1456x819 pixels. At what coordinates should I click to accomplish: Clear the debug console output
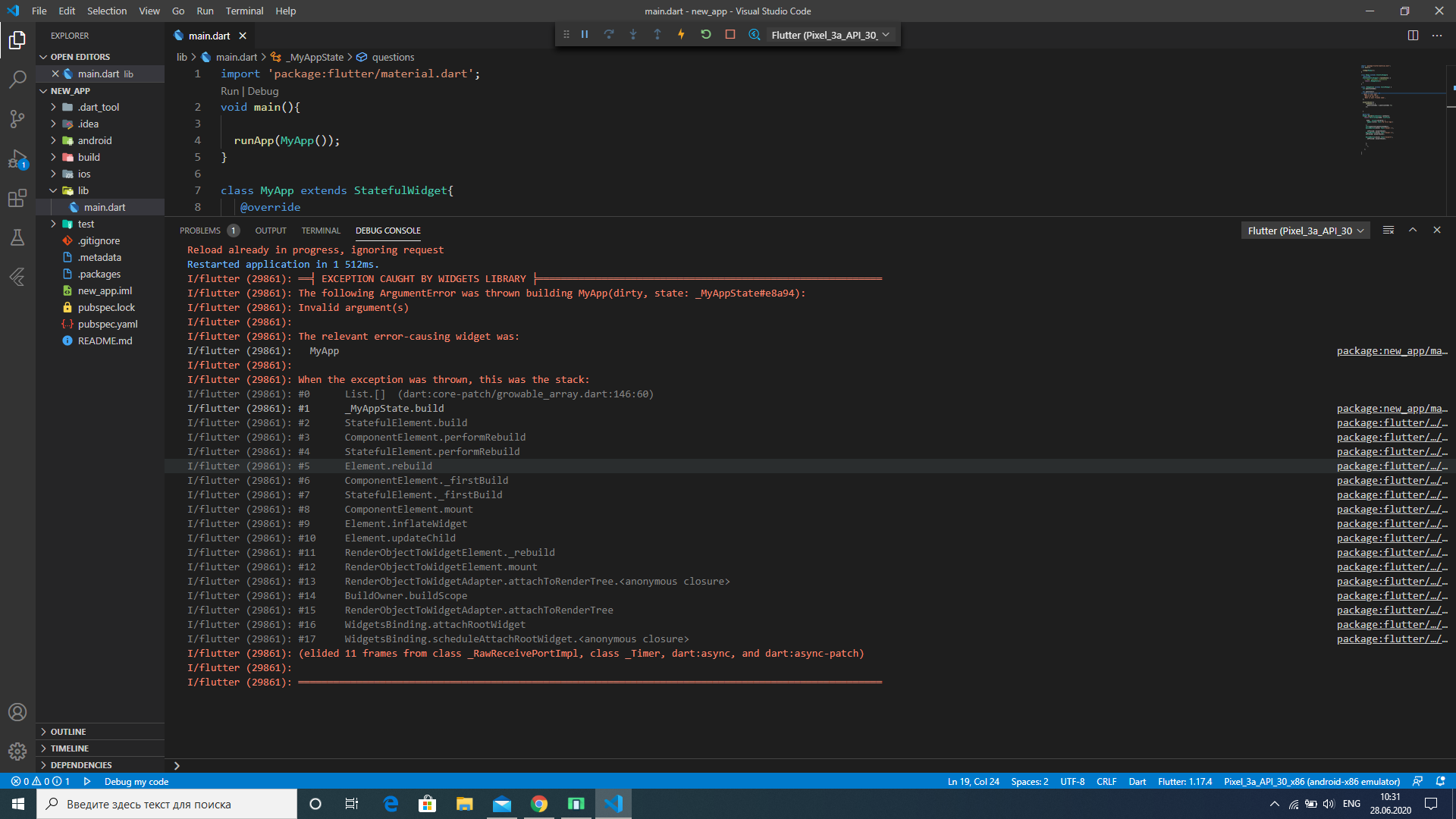point(1389,231)
